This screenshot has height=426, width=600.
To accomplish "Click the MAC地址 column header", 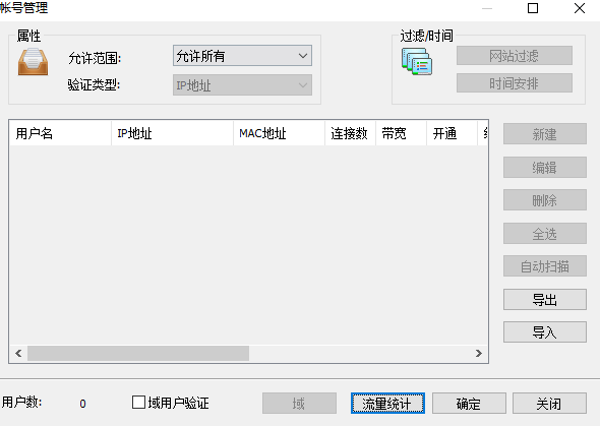I will pos(278,134).
